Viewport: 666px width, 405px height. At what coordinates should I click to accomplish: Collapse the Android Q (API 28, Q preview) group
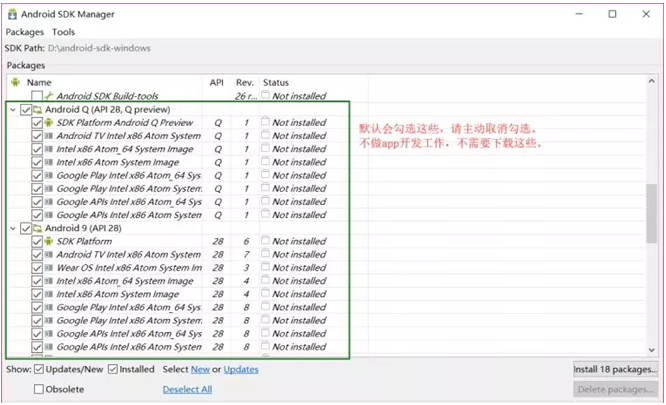13,110
